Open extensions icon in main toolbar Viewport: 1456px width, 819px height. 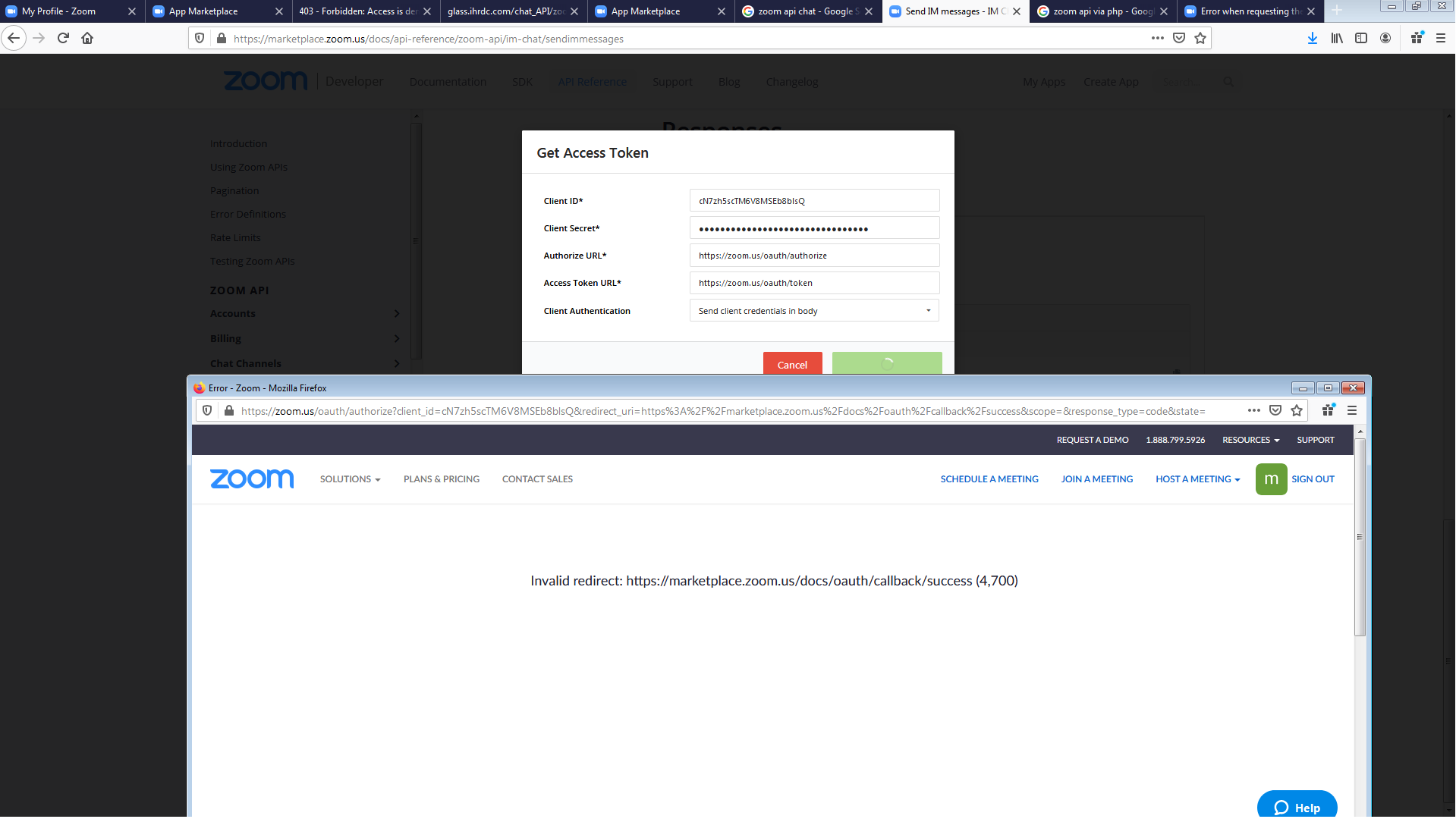coord(1417,38)
